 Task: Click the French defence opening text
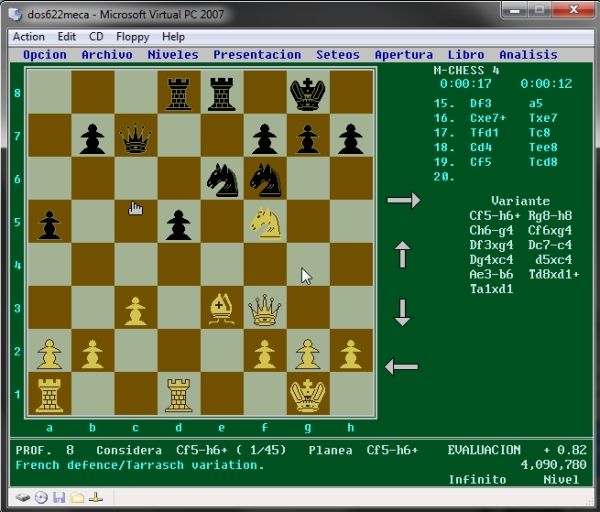click(x=140, y=465)
